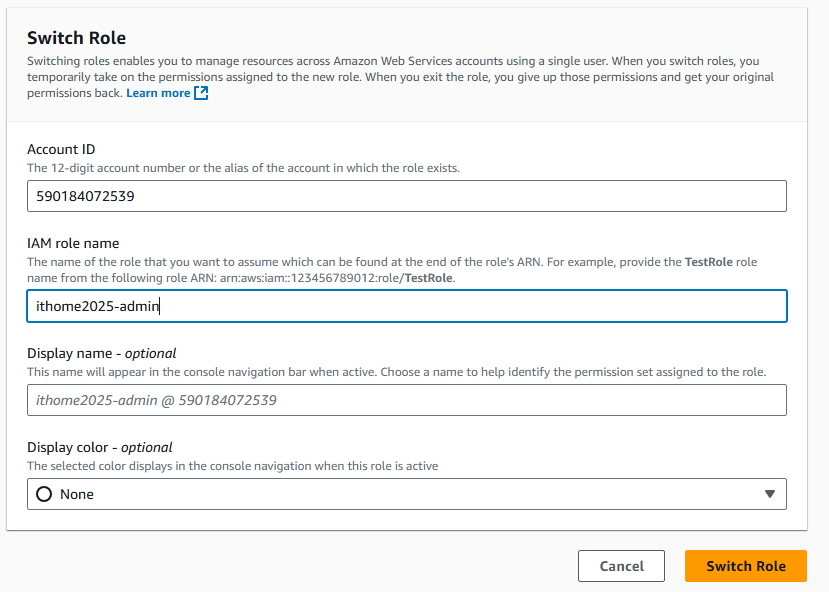The height and width of the screenshot is (592, 829).
Task: Click the Display name - optional label
Action: point(102,353)
